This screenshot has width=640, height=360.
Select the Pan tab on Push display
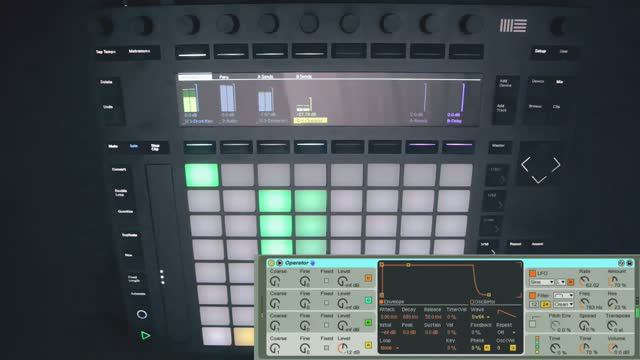[x=224, y=77]
